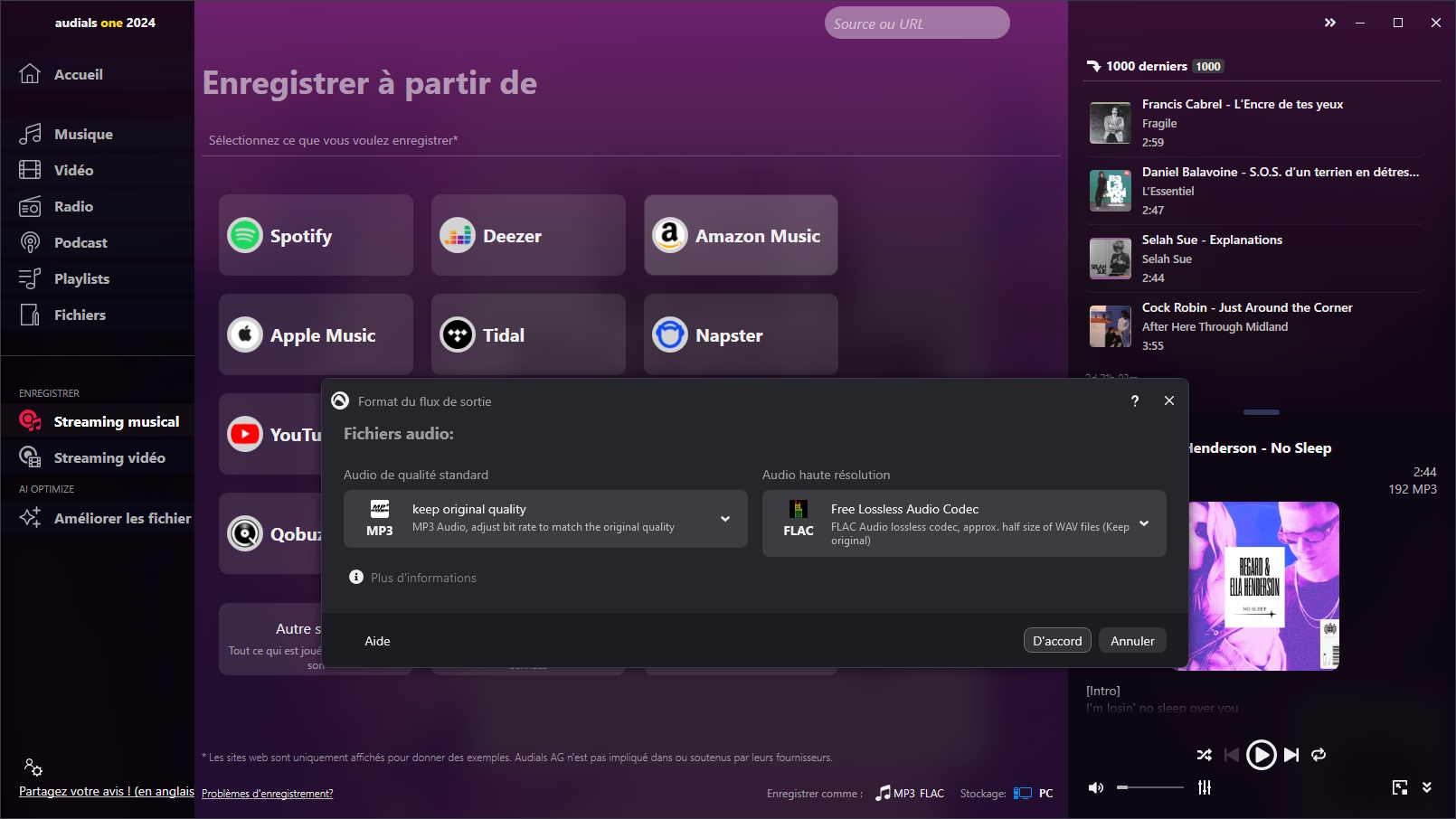Mute the player volume
This screenshot has width=1456, height=819.
[1096, 787]
